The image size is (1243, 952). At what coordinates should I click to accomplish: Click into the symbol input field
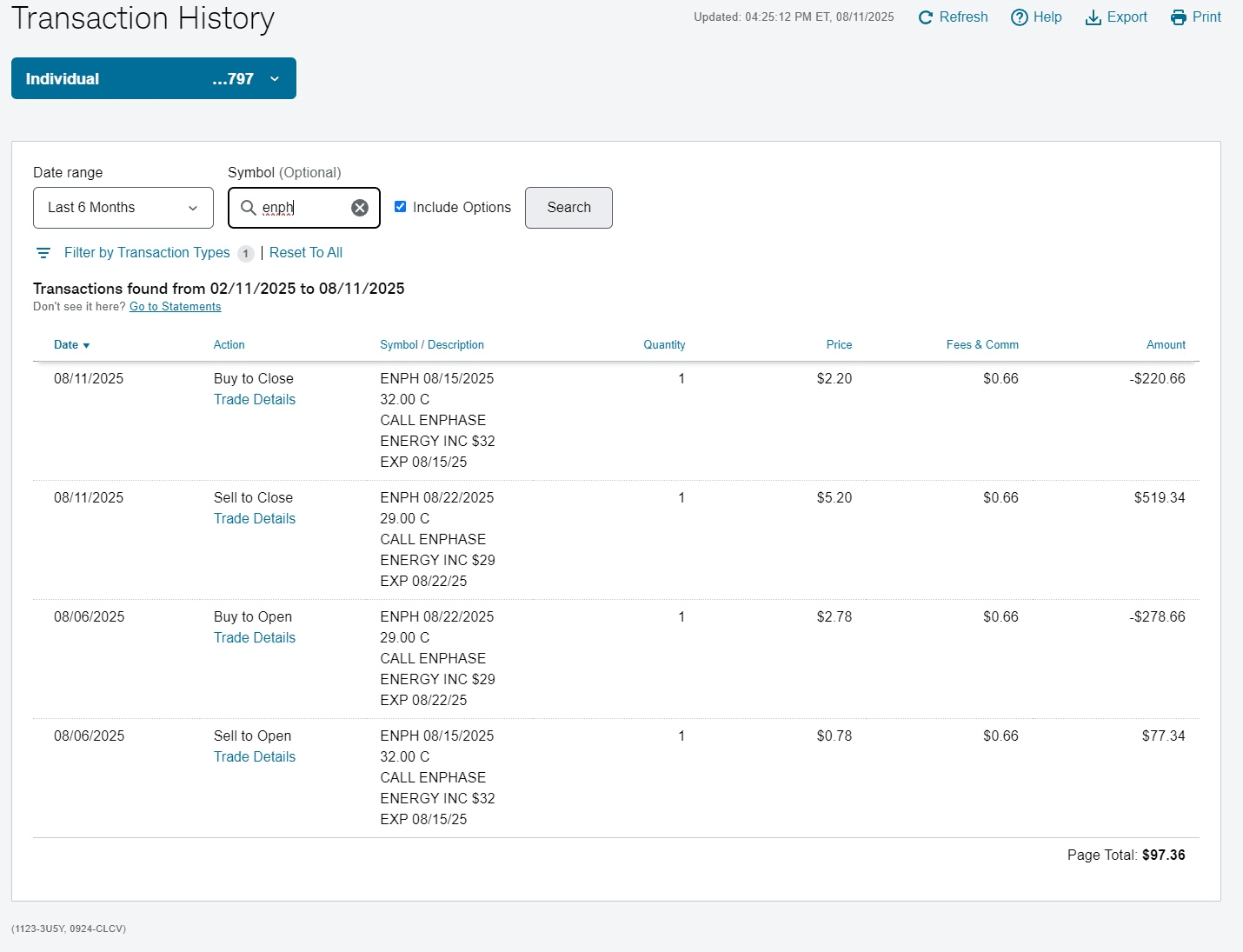point(304,208)
